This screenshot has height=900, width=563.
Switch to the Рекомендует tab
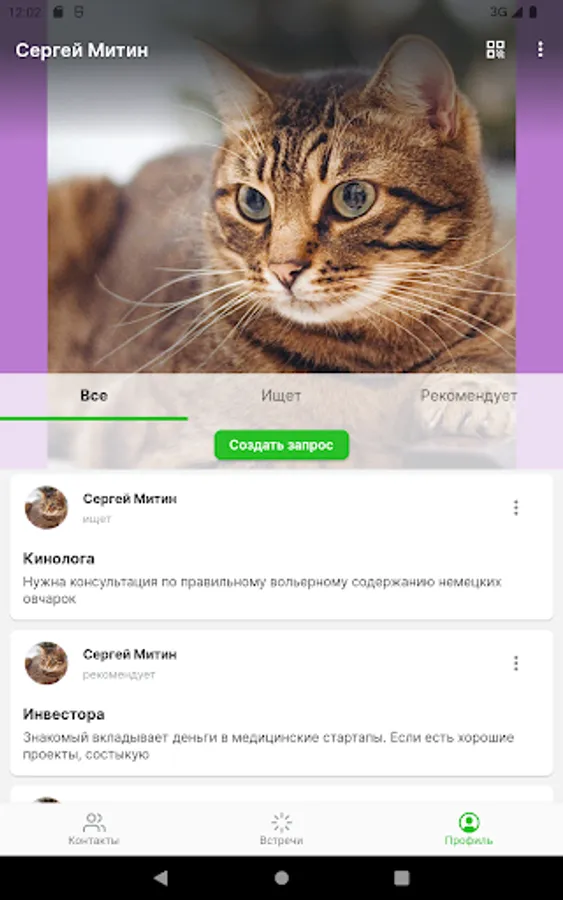click(469, 396)
